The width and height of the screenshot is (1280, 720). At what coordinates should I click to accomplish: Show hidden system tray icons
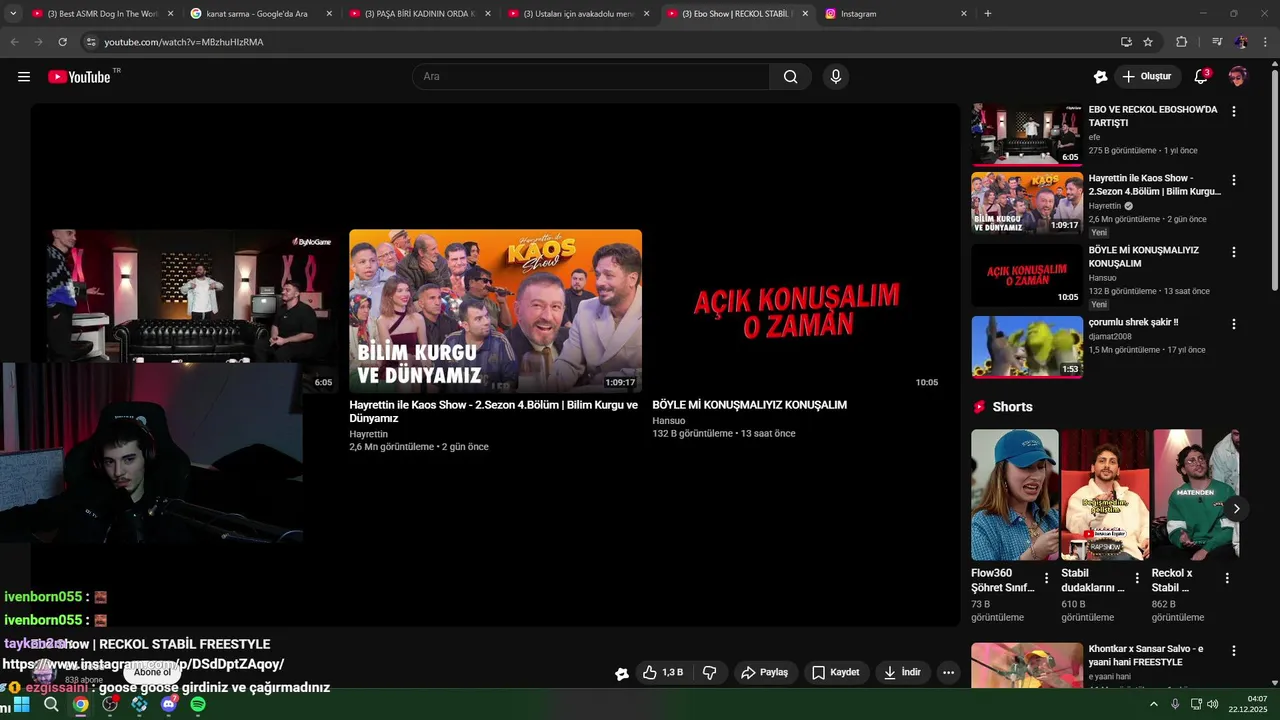coord(1153,704)
